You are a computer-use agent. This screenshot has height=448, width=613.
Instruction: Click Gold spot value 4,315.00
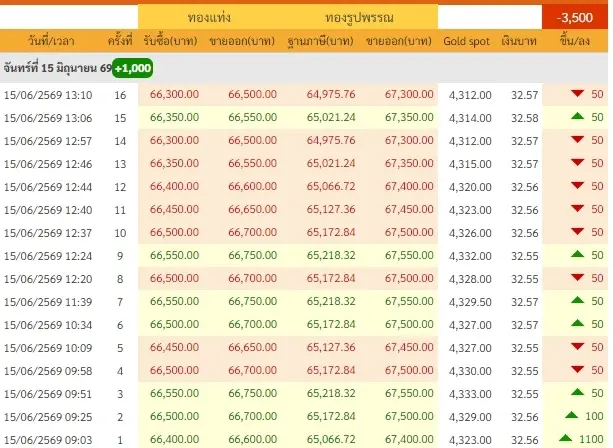coord(470,164)
